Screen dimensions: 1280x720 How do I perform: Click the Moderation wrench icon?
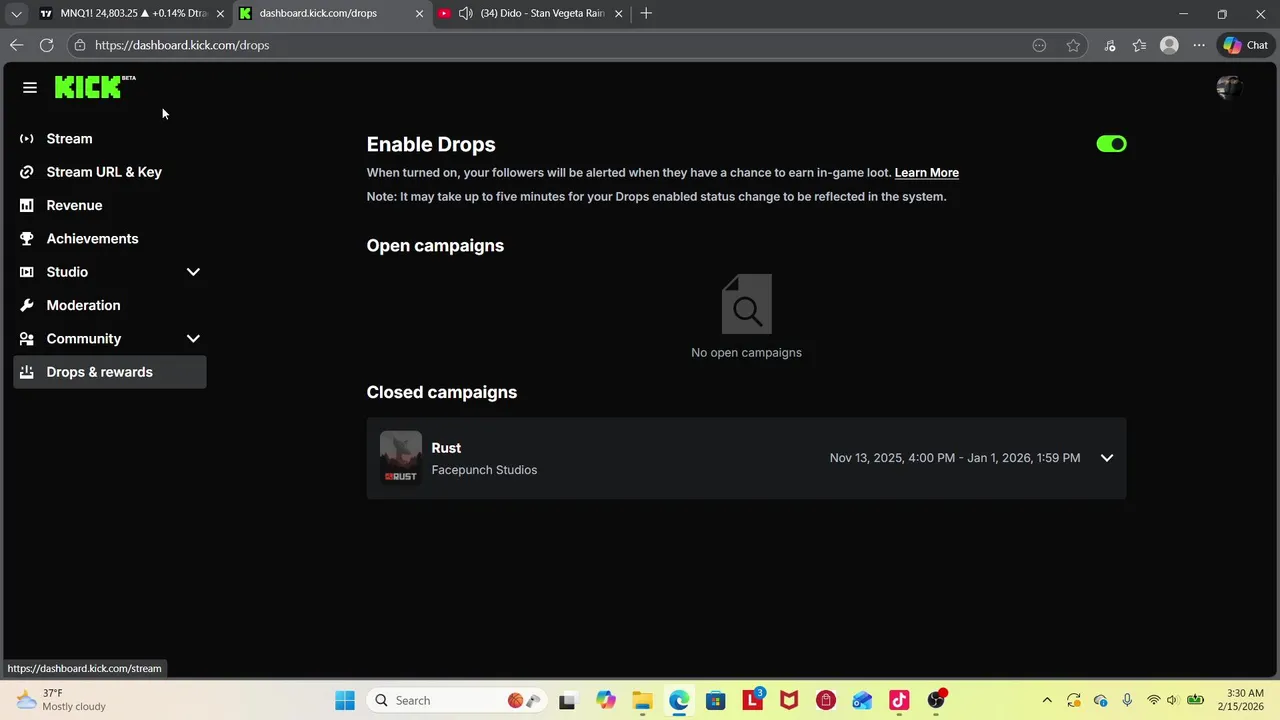[x=27, y=305]
